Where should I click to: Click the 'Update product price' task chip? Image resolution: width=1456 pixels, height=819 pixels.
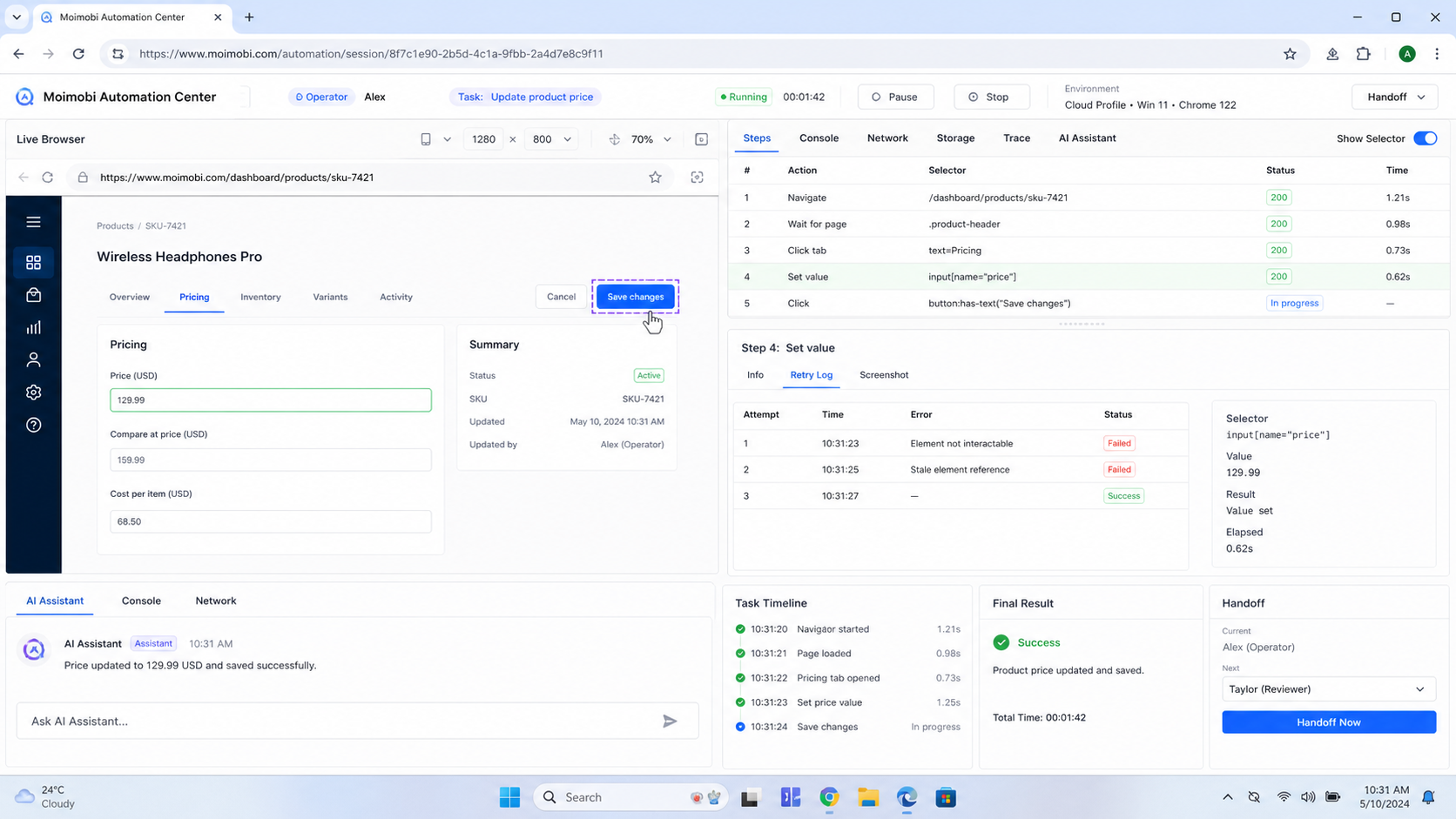pyautogui.click(x=526, y=97)
